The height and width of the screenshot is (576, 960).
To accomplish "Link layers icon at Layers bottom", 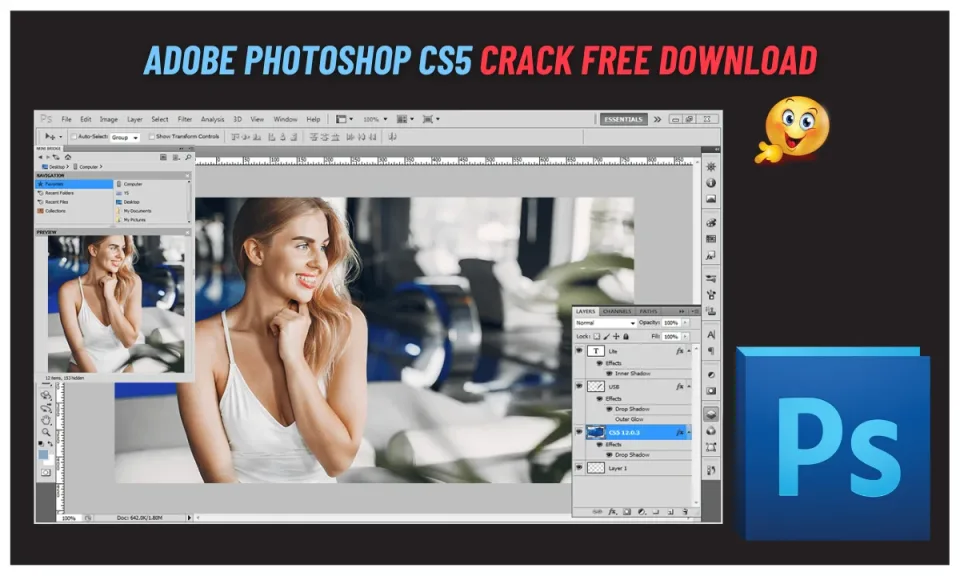I will tap(597, 512).
